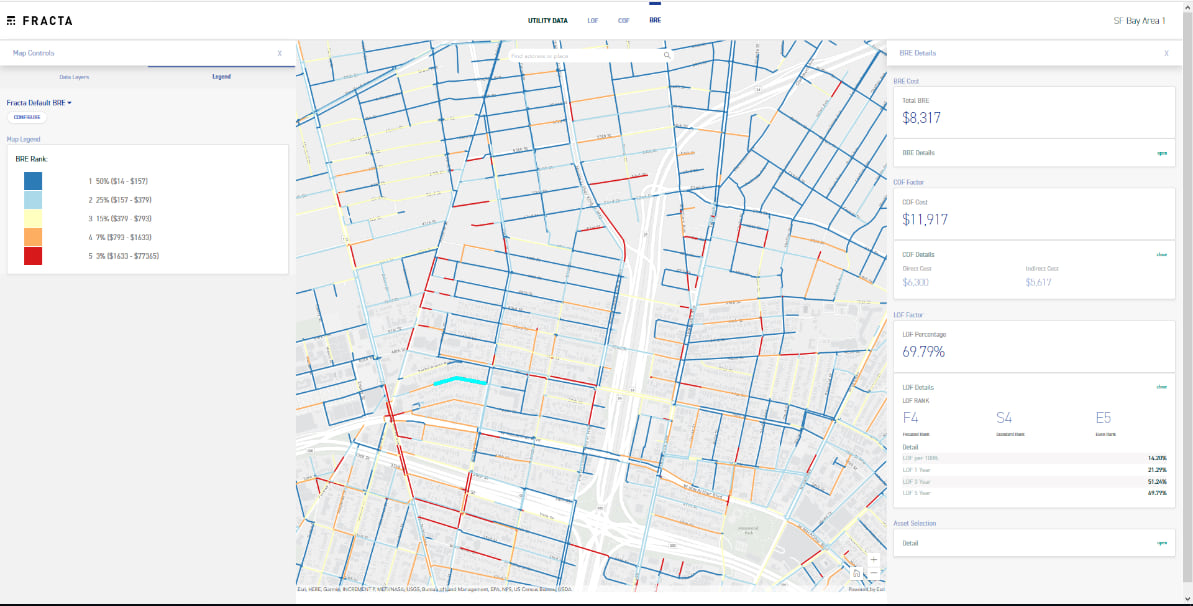Close the BRE Details panel
This screenshot has height=606, width=1193.
[x=1166, y=53]
